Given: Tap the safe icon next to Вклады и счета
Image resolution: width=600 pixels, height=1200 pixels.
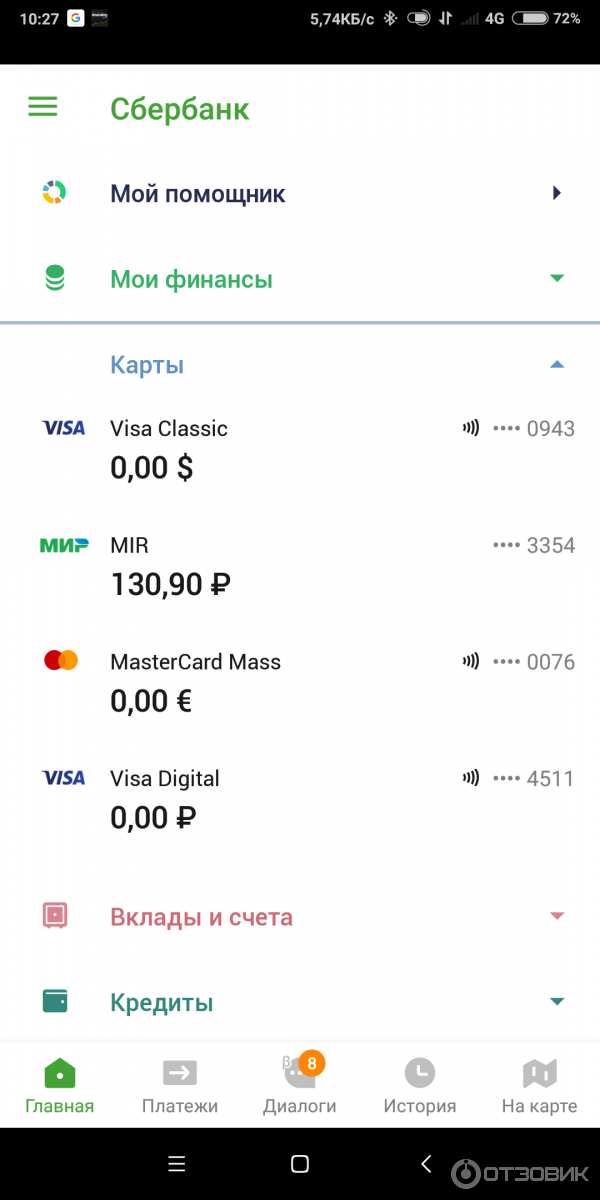Looking at the screenshot, I should (55, 915).
